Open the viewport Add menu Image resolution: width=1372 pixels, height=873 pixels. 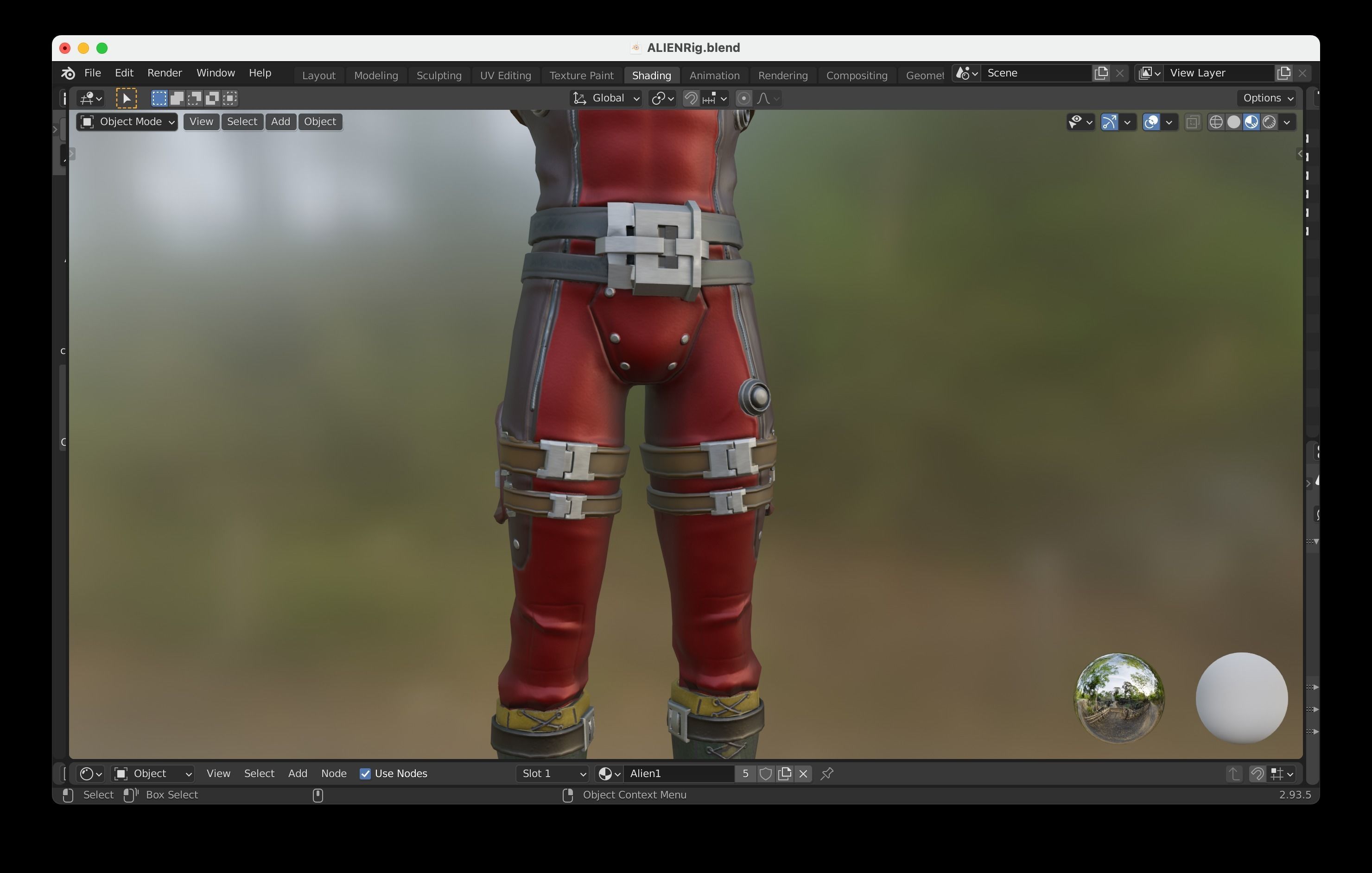tap(280, 122)
